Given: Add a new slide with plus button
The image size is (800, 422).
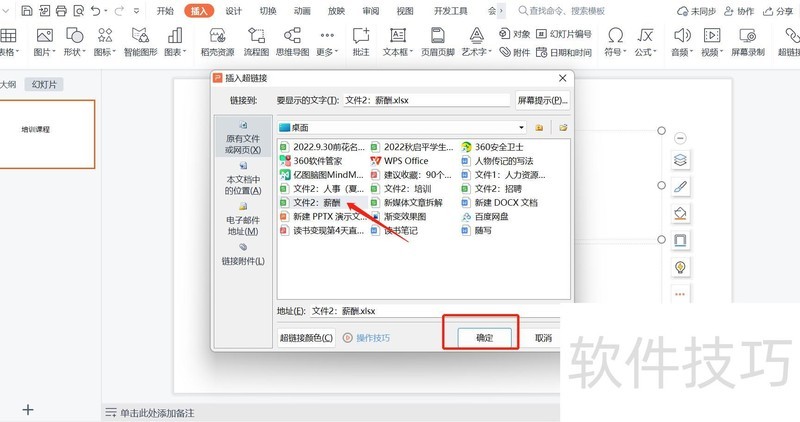Looking at the screenshot, I should (28, 409).
